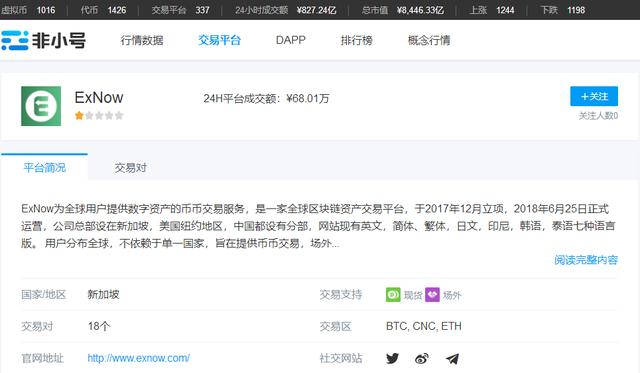The image size is (640, 373).
Task: Open the ExNow exchange logo
Action: (41, 106)
